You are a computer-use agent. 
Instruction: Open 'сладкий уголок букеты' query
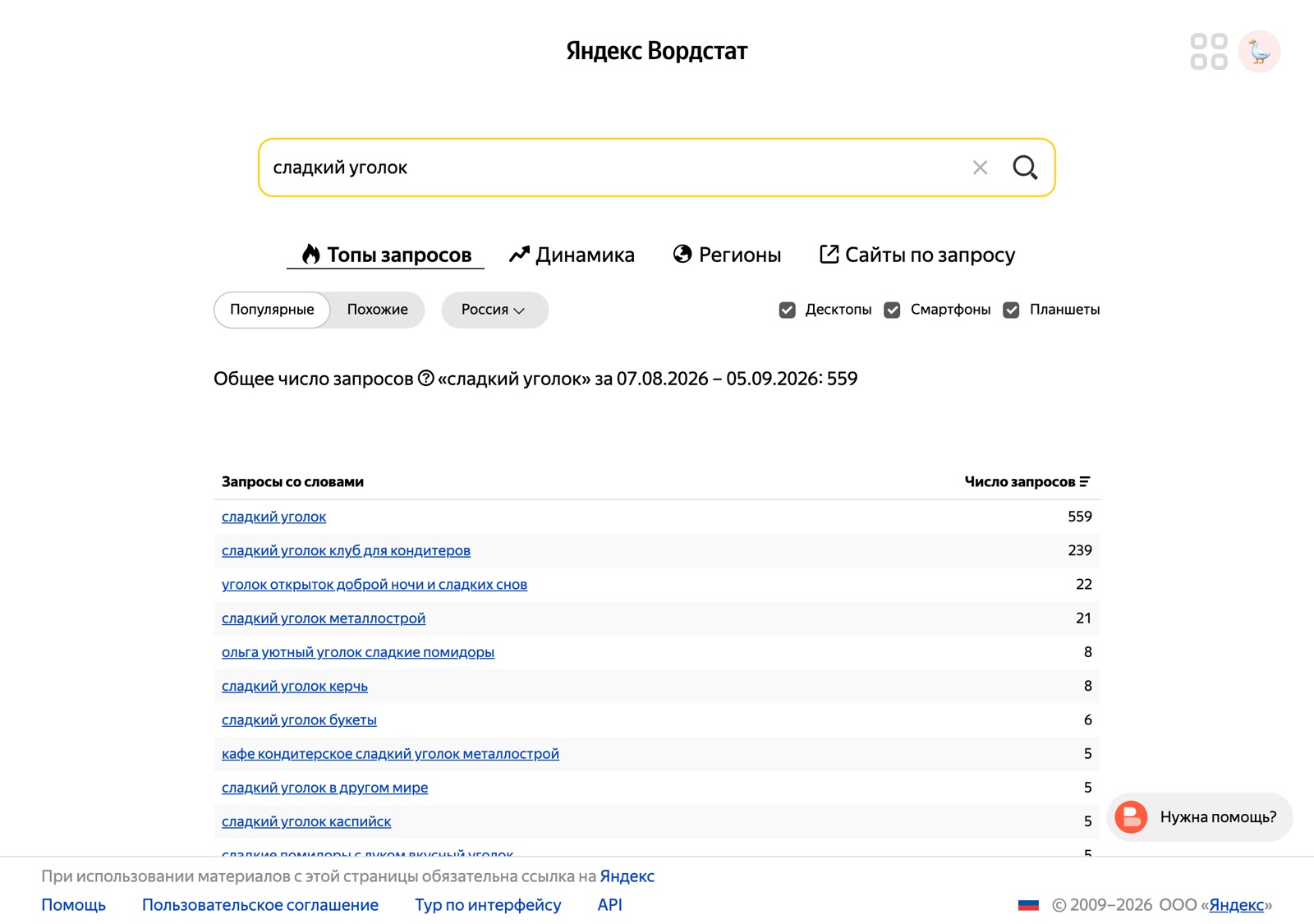(299, 719)
